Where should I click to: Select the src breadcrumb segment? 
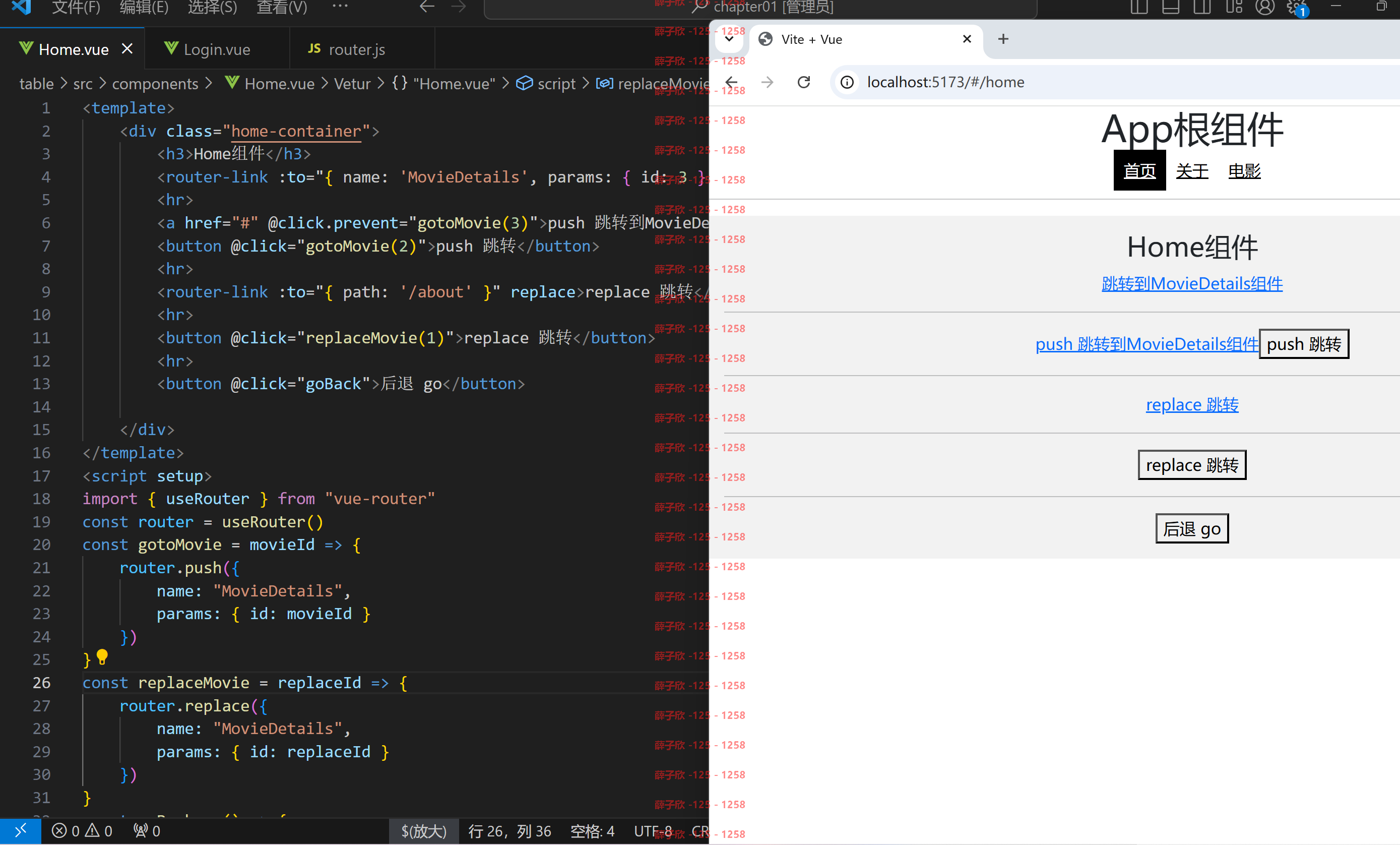tap(82, 84)
